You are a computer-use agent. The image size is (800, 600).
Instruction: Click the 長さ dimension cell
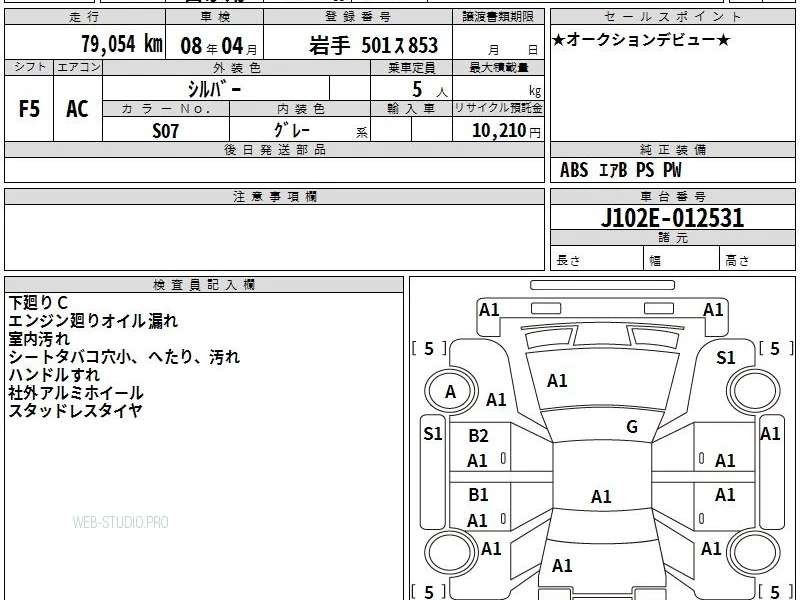click(x=596, y=259)
